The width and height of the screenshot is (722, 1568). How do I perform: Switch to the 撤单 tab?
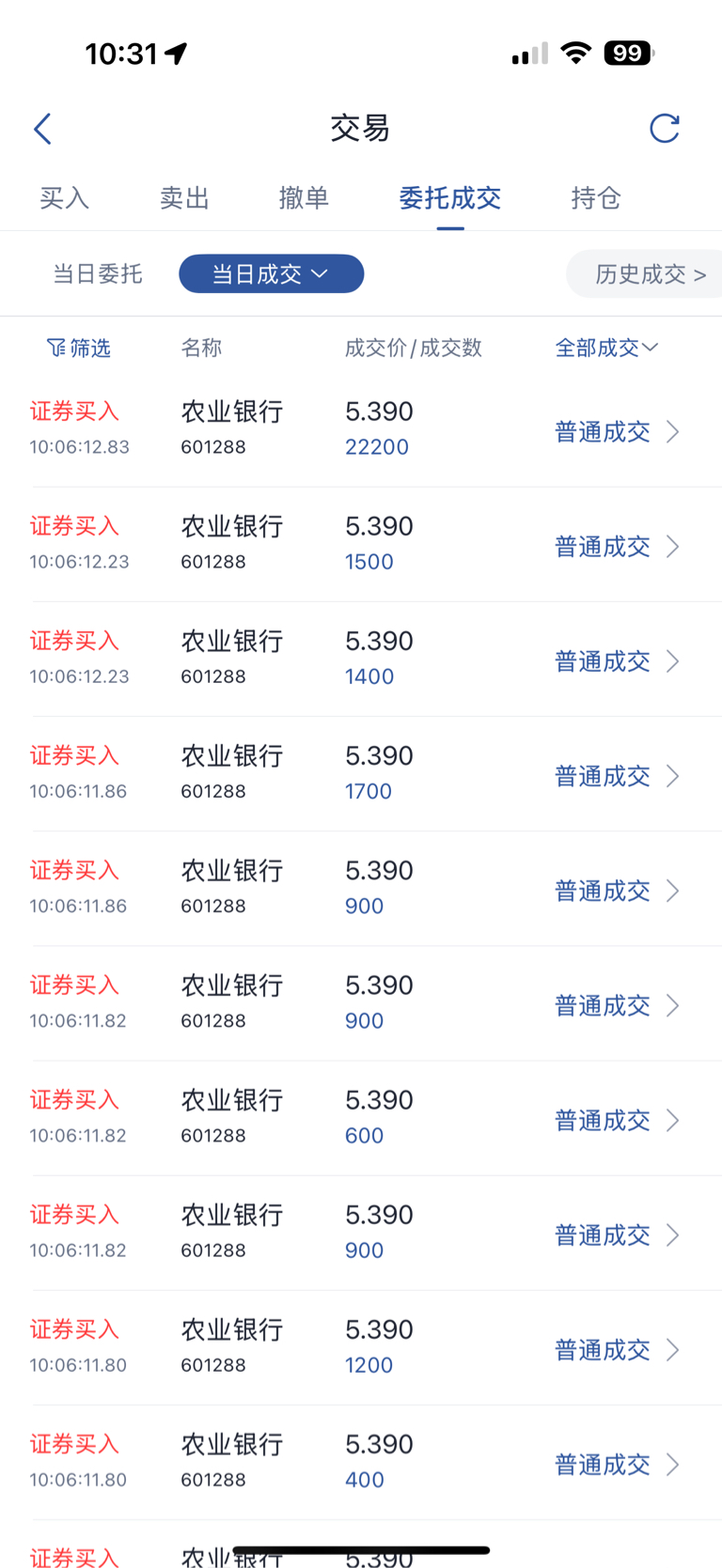point(304,198)
